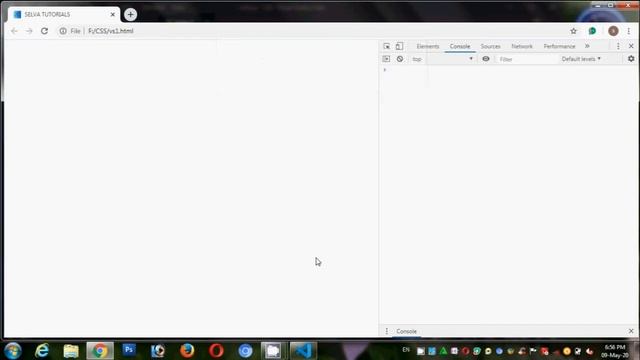Open the Network tab
Image resolution: width=640 pixels, height=360 pixels.
[x=522, y=47]
